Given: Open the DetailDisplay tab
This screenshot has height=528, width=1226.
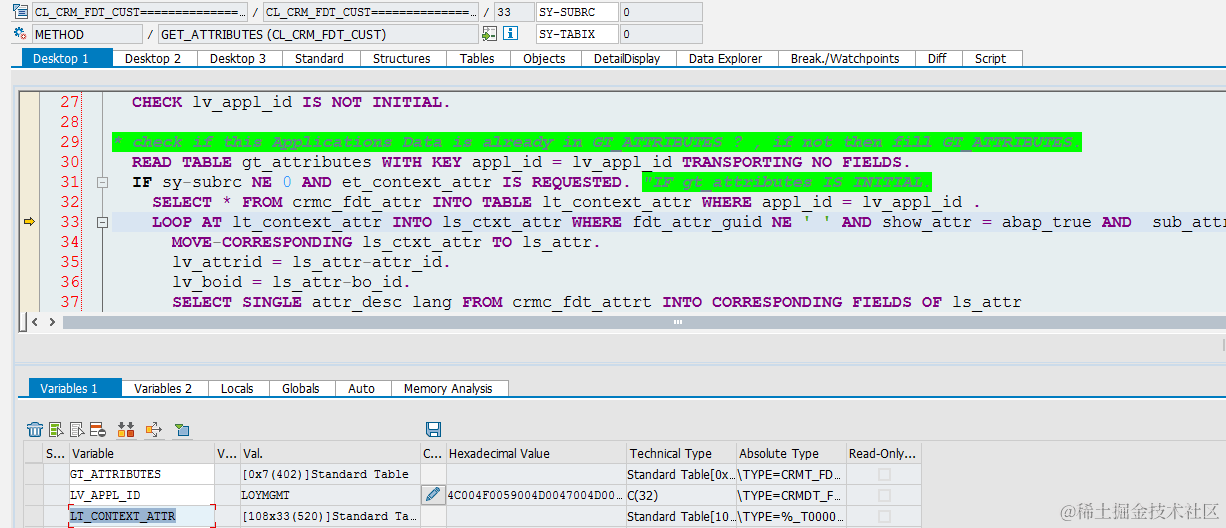Looking at the screenshot, I should point(627,58).
